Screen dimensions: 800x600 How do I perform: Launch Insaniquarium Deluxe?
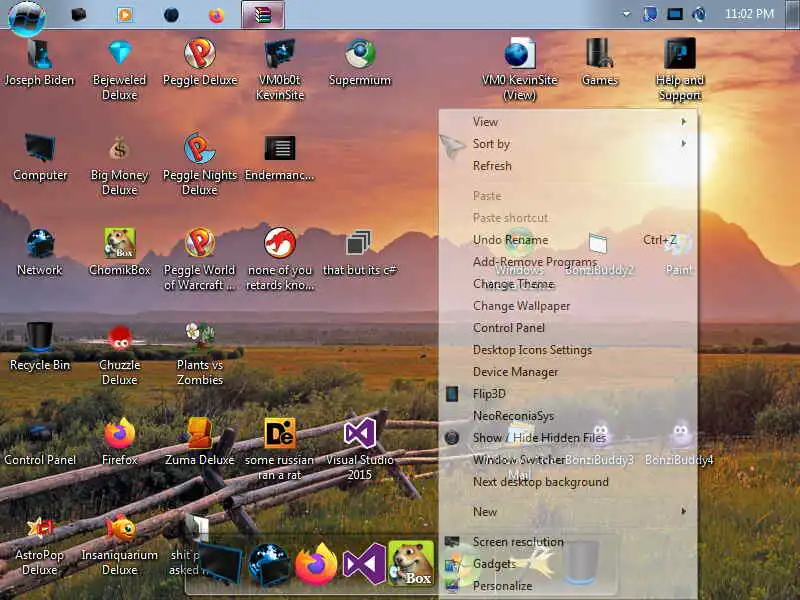point(119,544)
